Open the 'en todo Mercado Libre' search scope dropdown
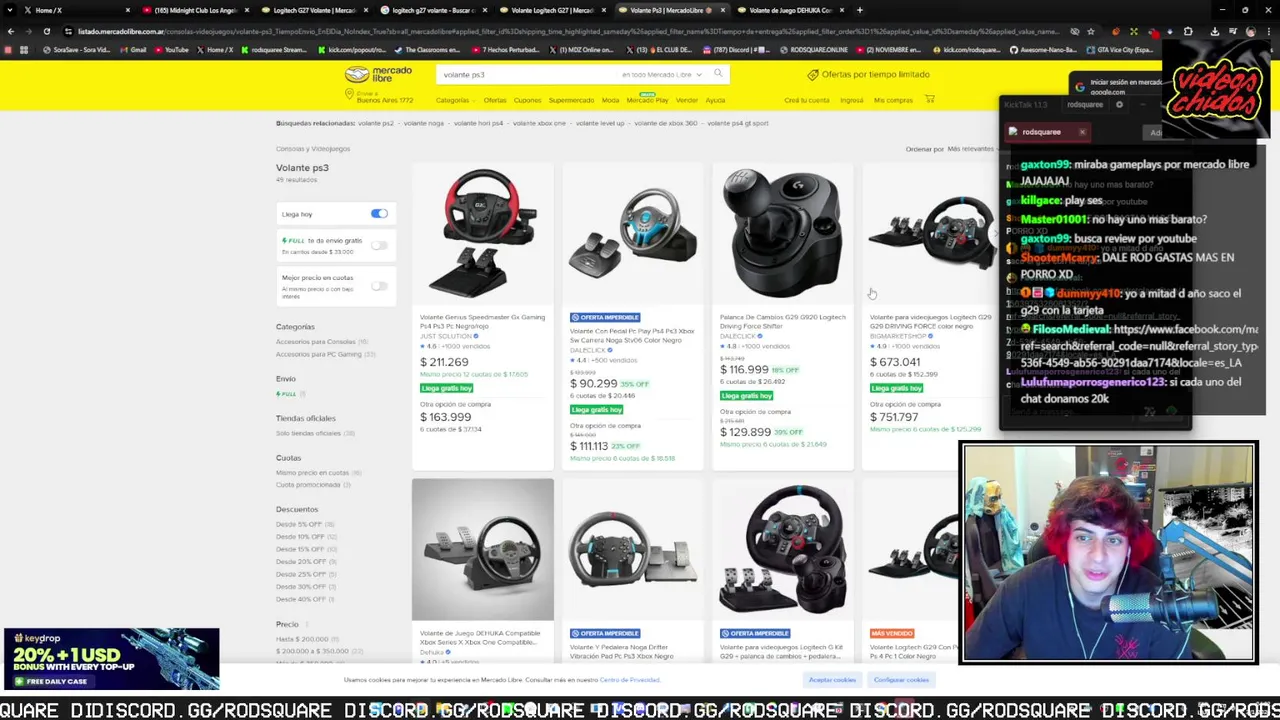The height and width of the screenshot is (720, 1280). 660,75
